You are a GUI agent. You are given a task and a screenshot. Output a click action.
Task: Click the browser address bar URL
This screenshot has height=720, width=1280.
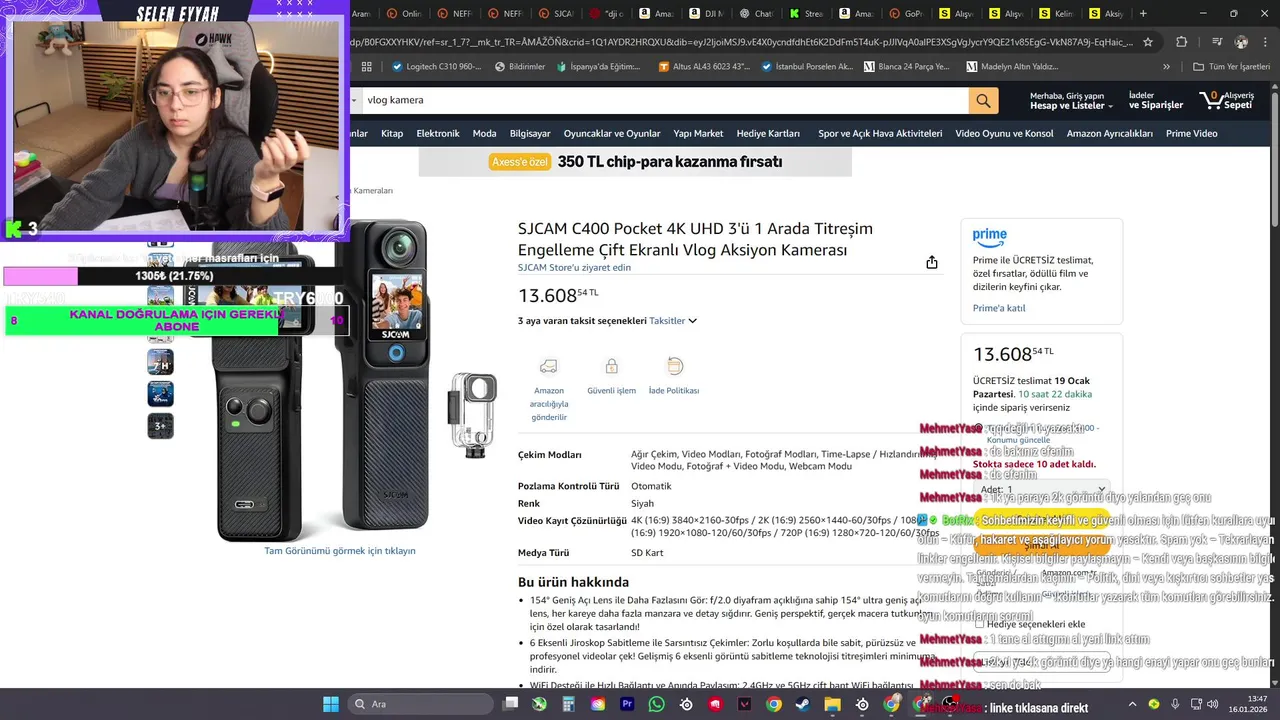pyautogui.click(x=740, y=42)
